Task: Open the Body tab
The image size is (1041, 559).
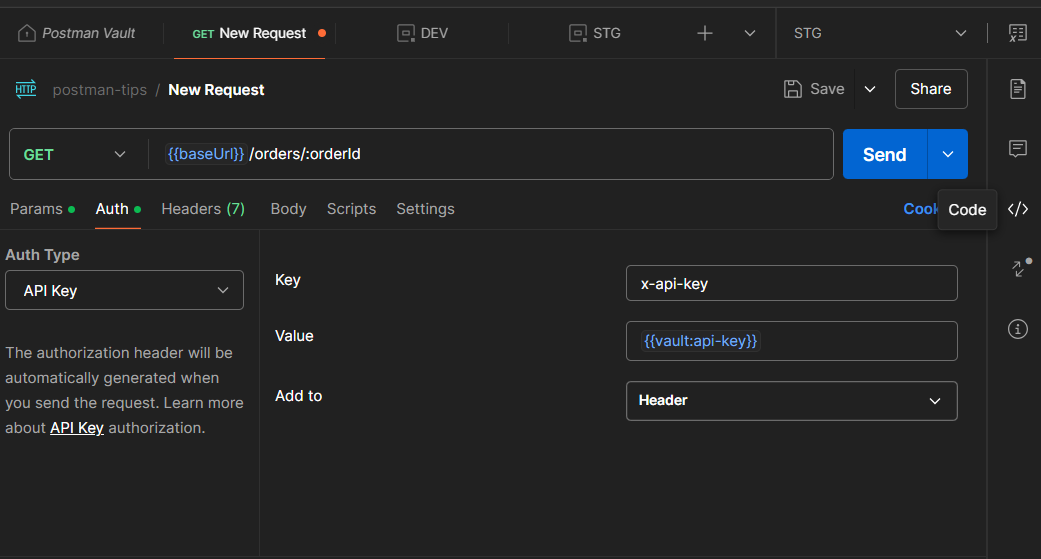Action: point(288,209)
